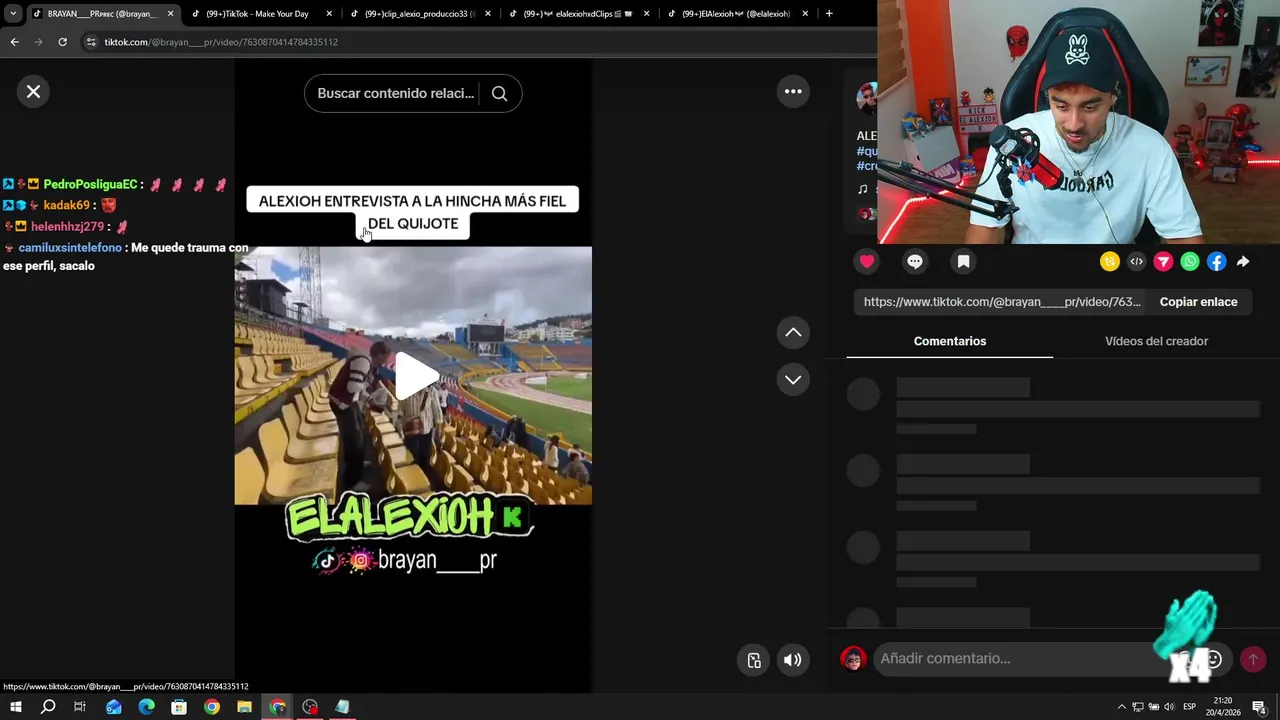Viewport: 1280px width, 720px height.
Task: Expand the tab search dropdown arrow
Action: pos(13,14)
